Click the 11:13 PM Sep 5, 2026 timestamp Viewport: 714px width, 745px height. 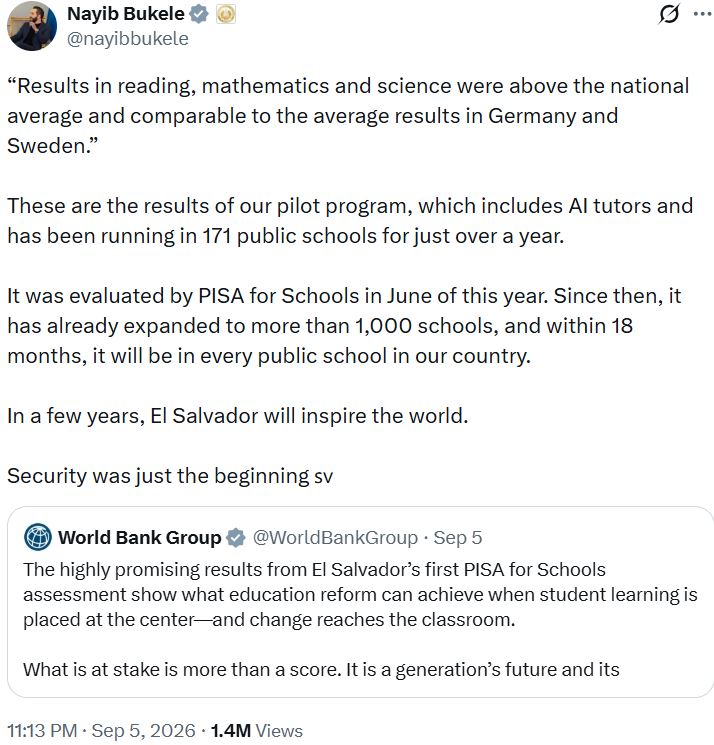(x=101, y=730)
